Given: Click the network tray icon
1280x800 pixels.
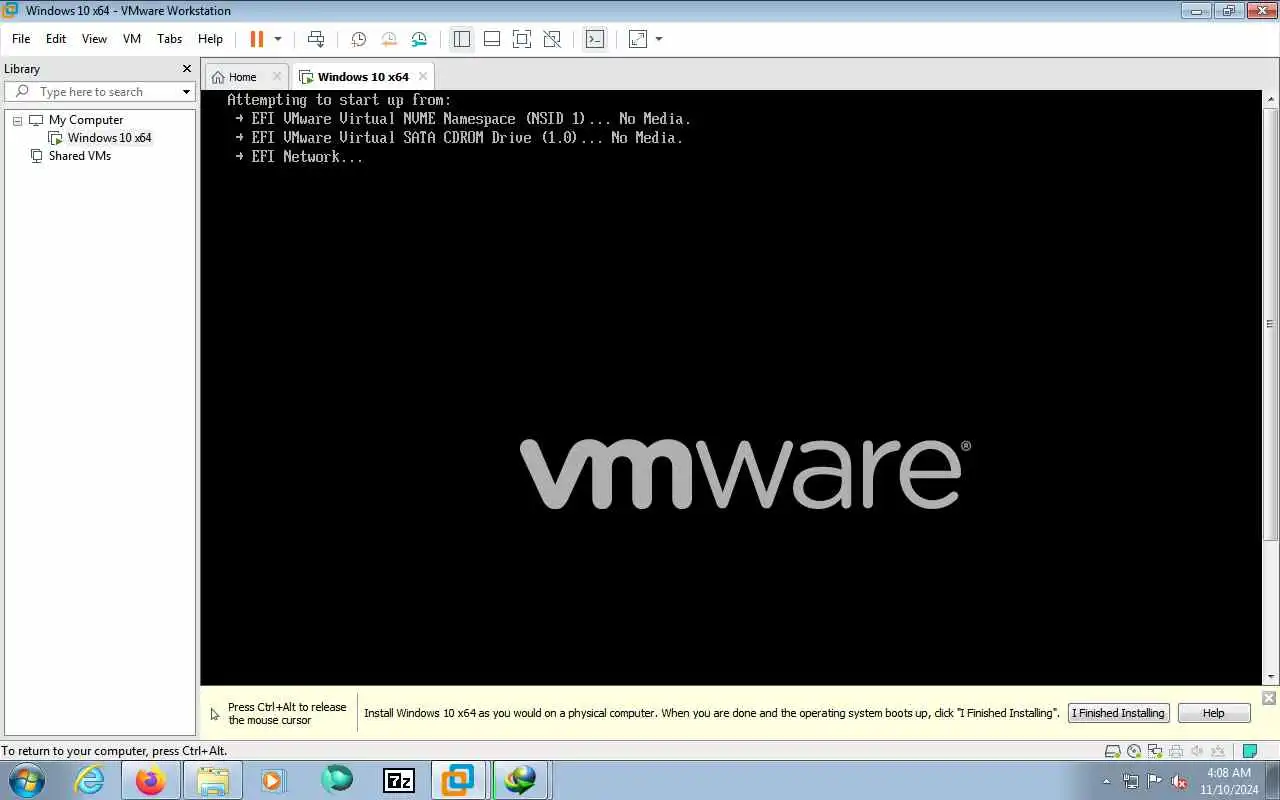Looking at the screenshot, I should click(1131, 781).
